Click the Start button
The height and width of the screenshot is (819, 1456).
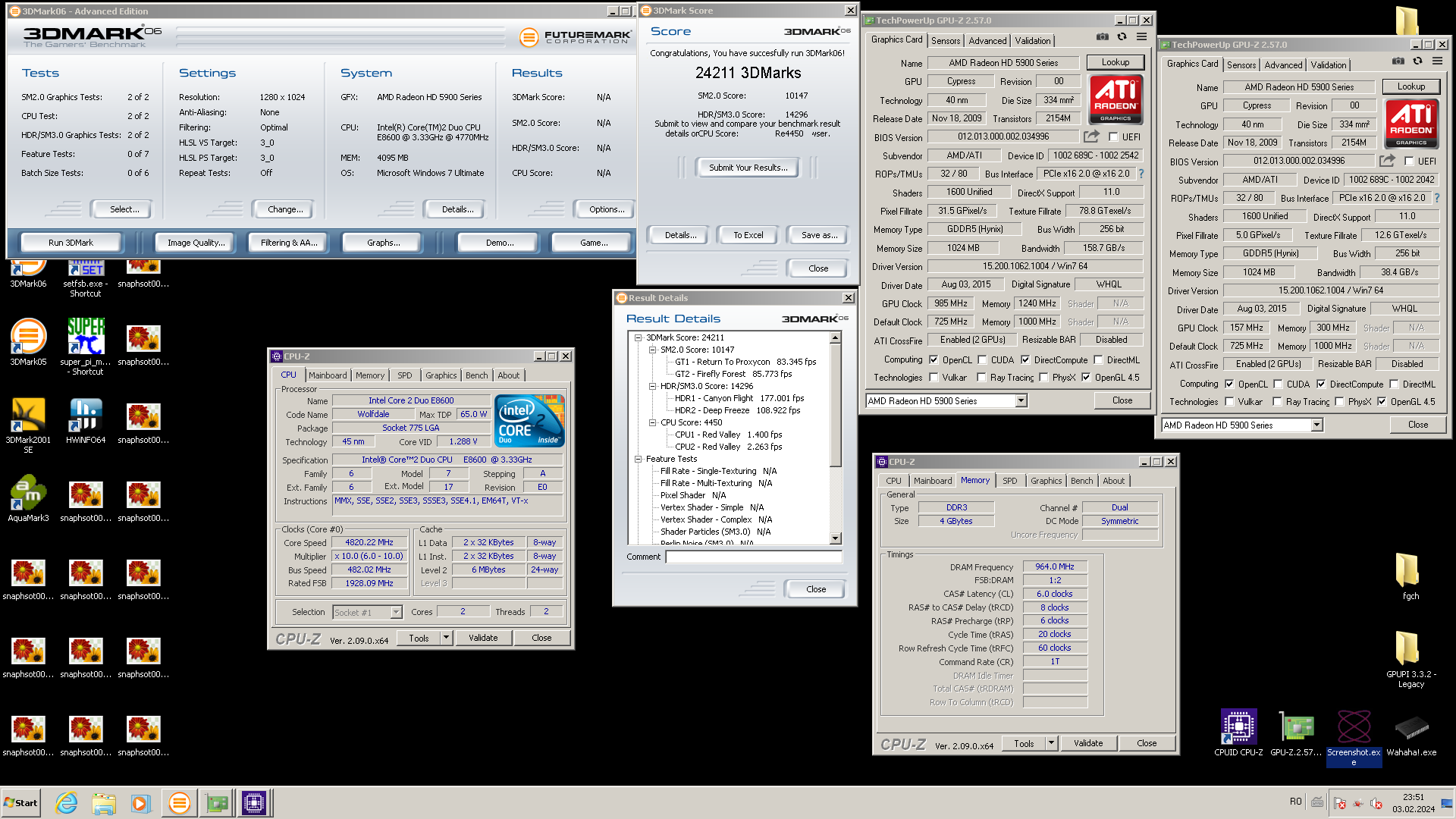[21, 802]
